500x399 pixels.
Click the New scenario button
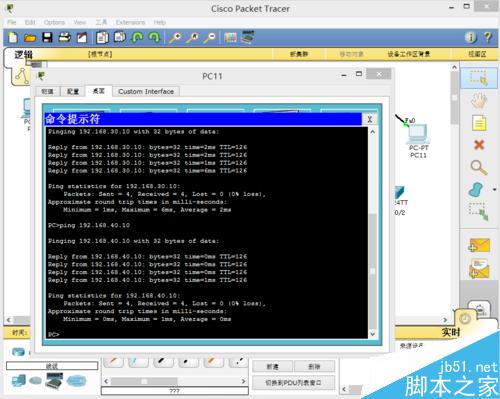point(272,367)
